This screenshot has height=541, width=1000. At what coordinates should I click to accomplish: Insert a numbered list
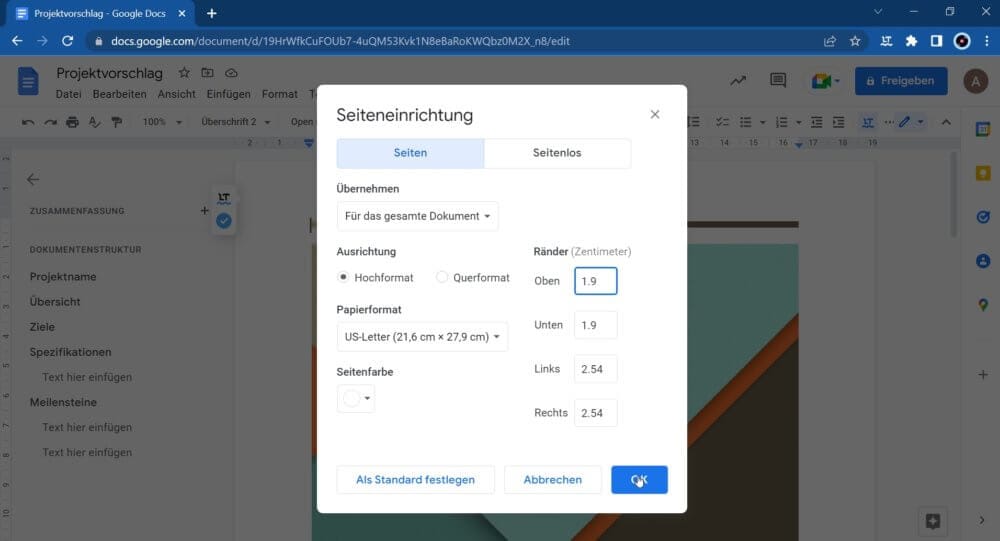[781, 122]
